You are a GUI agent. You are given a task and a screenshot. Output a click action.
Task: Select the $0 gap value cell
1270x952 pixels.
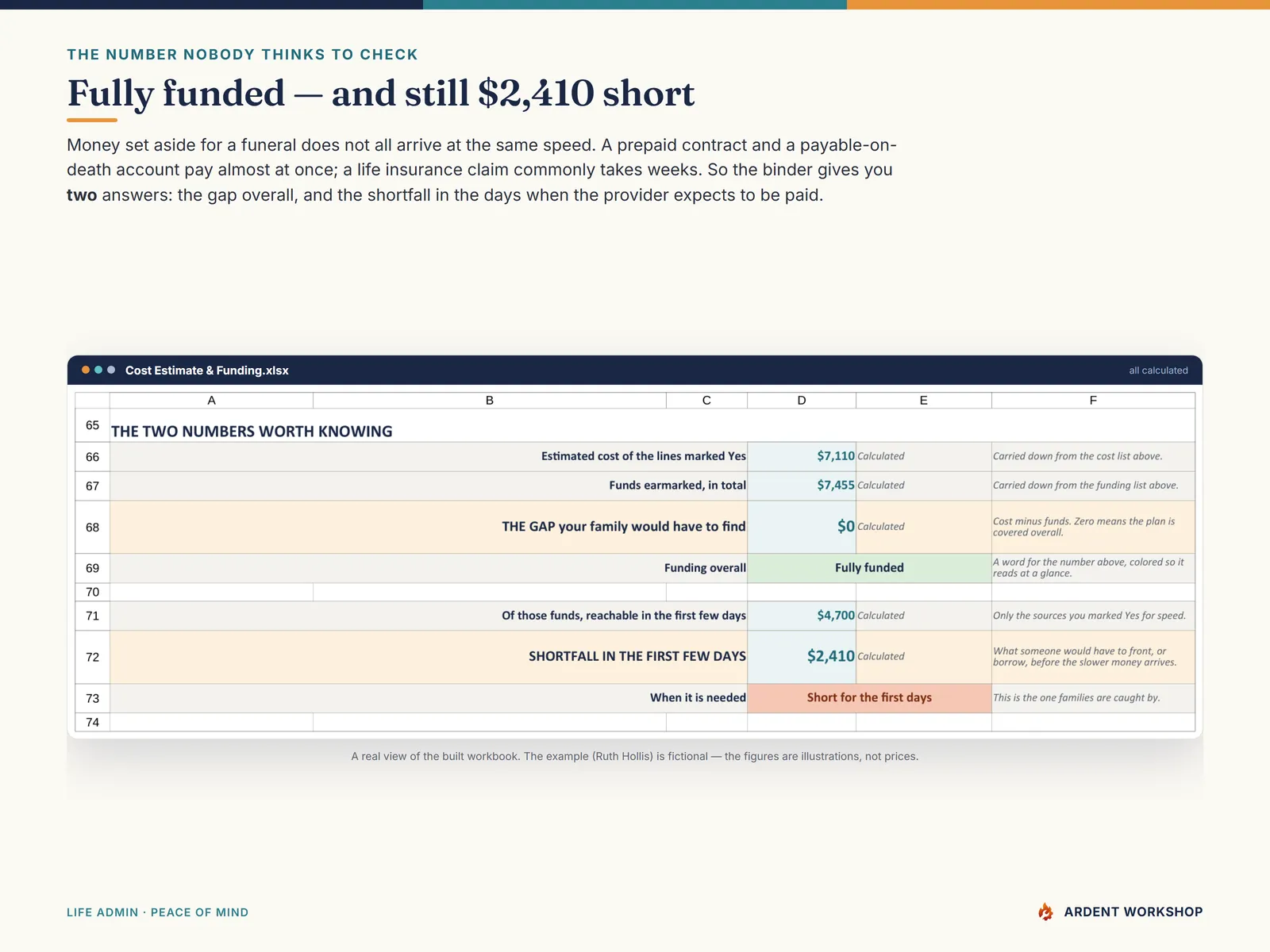pyautogui.click(x=802, y=527)
